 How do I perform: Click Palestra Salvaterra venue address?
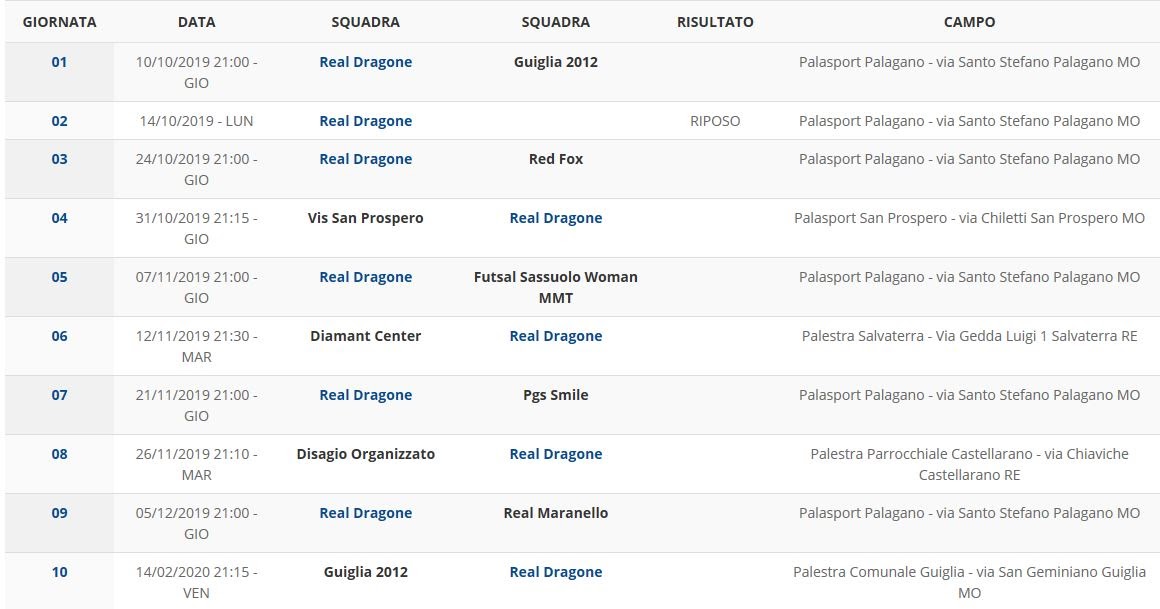[969, 336]
